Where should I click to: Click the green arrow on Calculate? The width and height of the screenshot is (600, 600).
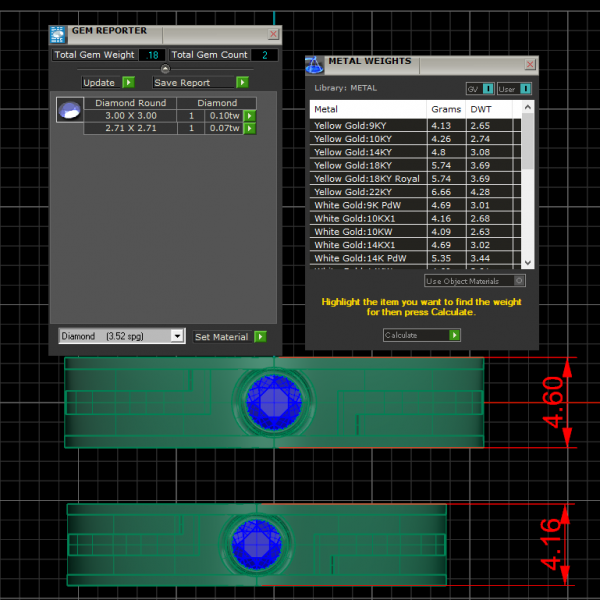[454, 335]
